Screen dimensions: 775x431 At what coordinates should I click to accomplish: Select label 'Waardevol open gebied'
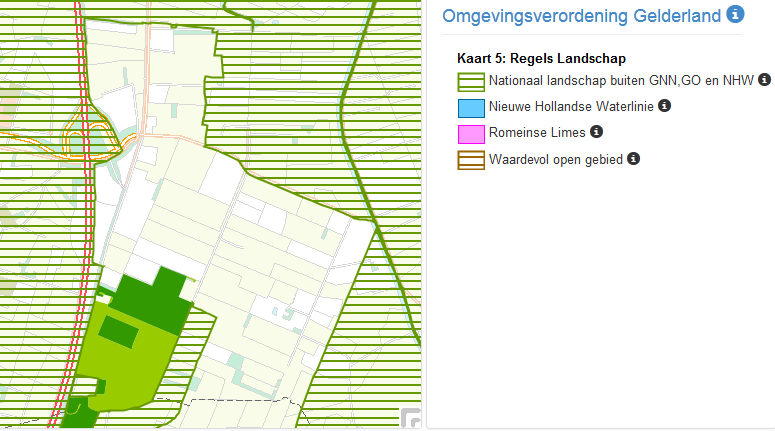tap(556, 160)
